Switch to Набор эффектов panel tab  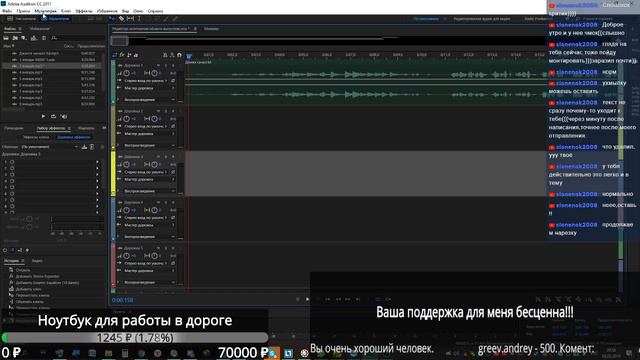pos(51,128)
